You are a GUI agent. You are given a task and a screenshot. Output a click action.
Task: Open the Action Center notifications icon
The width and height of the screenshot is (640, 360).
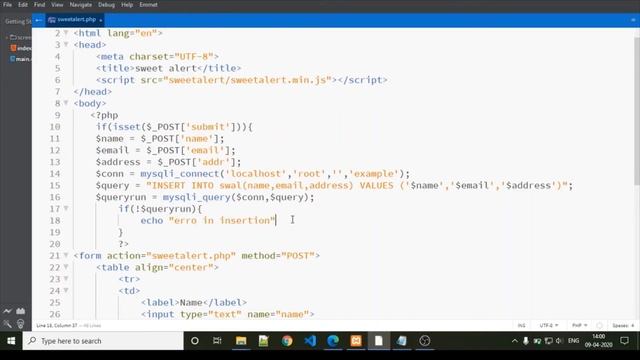click(x=624, y=341)
